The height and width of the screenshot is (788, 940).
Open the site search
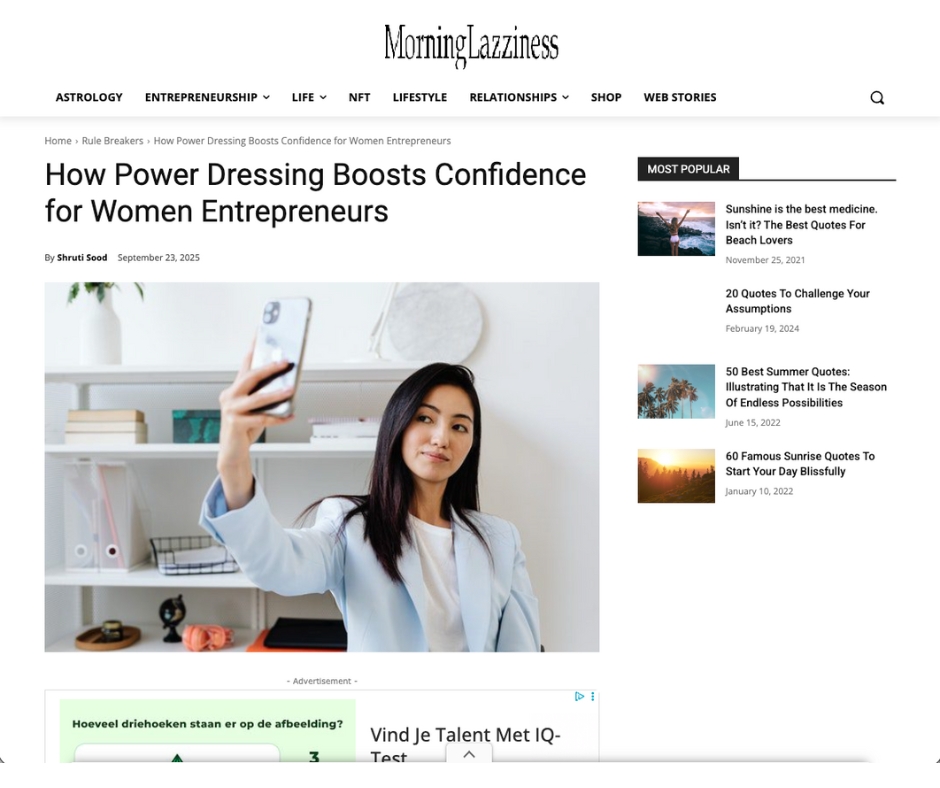[x=877, y=97]
